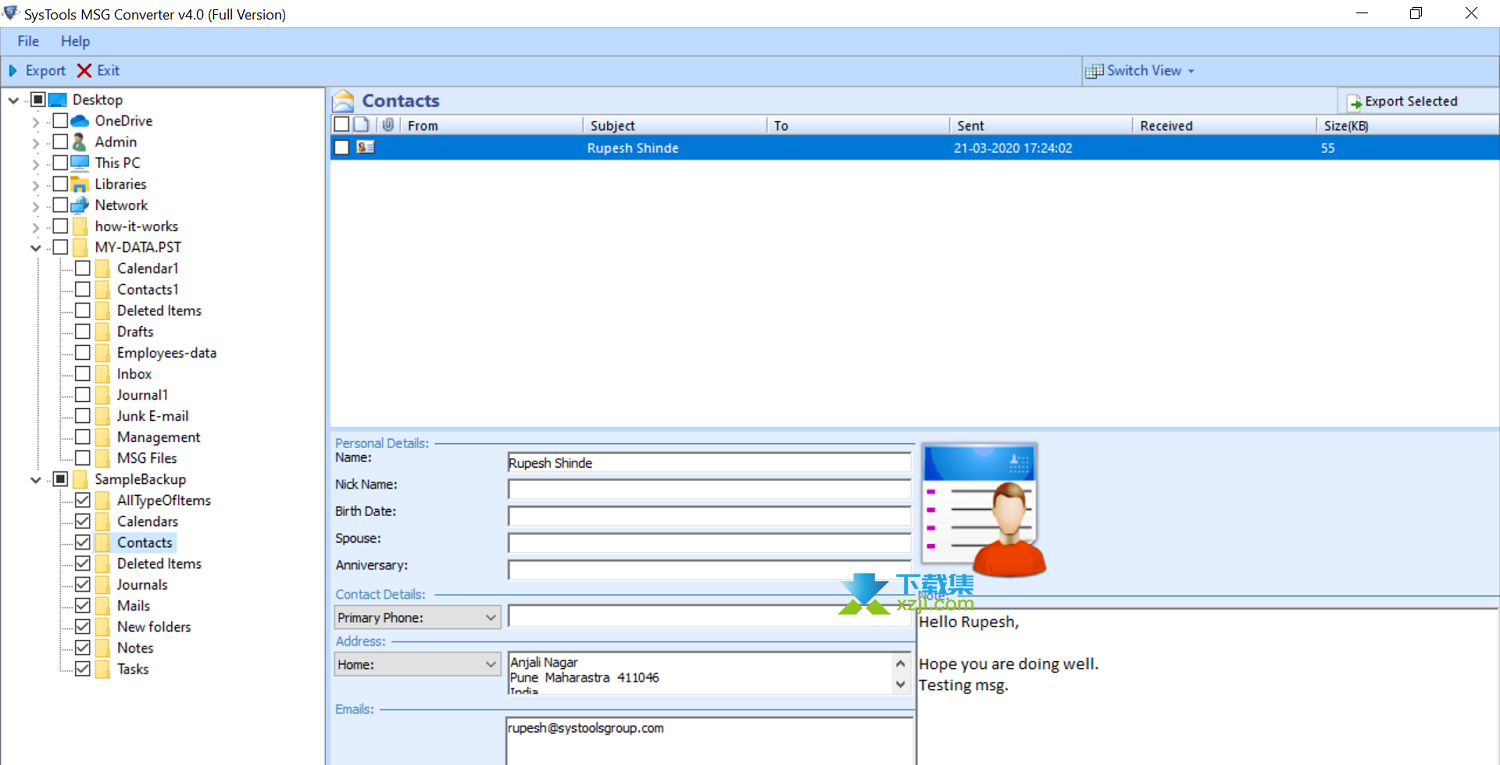The width and height of the screenshot is (1500, 765).
Task: Uncheck the Calendars folder checkbox
Action: tap(83, 521)
